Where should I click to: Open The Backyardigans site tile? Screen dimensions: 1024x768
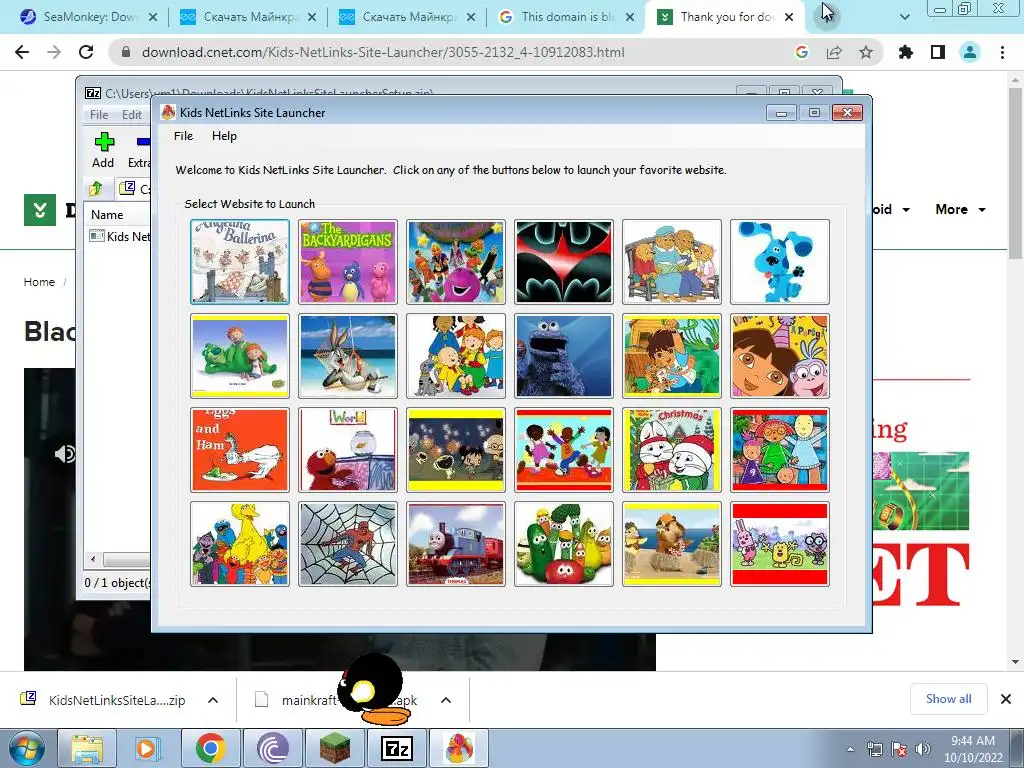click(347, 261)
